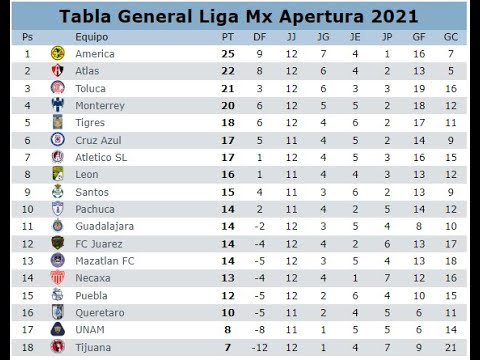Image resolution: width=480 pixels, height=360 pixels.
Task: Click the Cruz Azul crest icon
Action: point(58,140)
